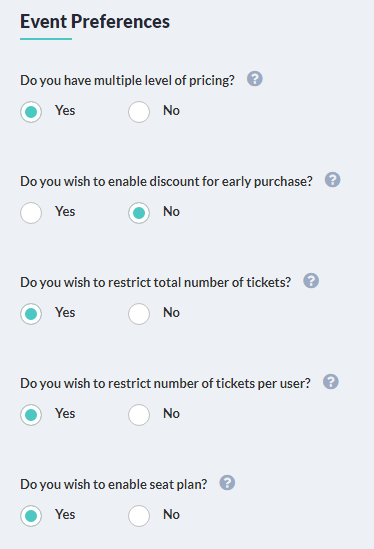This screenshot has width=374, height=549.
Task: Open help for multiple level of pricing
Action: (x=255, y=79)
